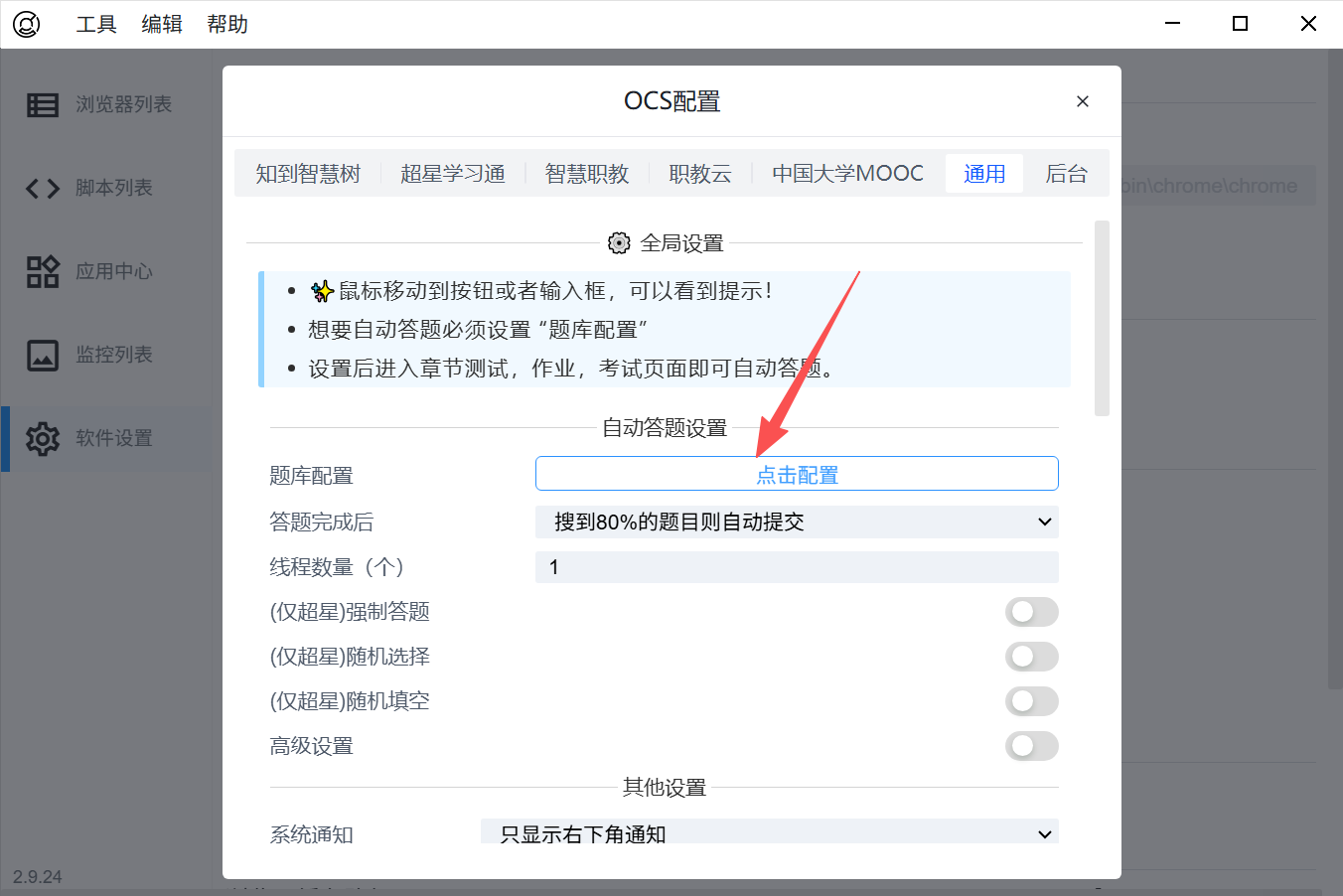This screenshot has height=896, width=1343.
Task: Switch to the 中国大学MOOC tab
Action: tap(847, 174)
